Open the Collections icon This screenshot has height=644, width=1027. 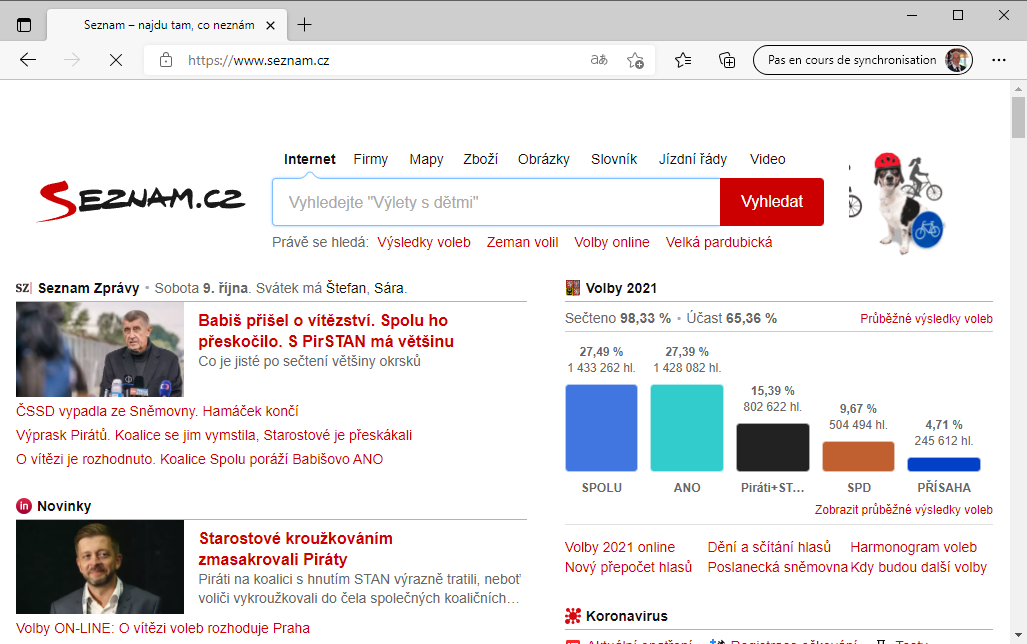727,60
